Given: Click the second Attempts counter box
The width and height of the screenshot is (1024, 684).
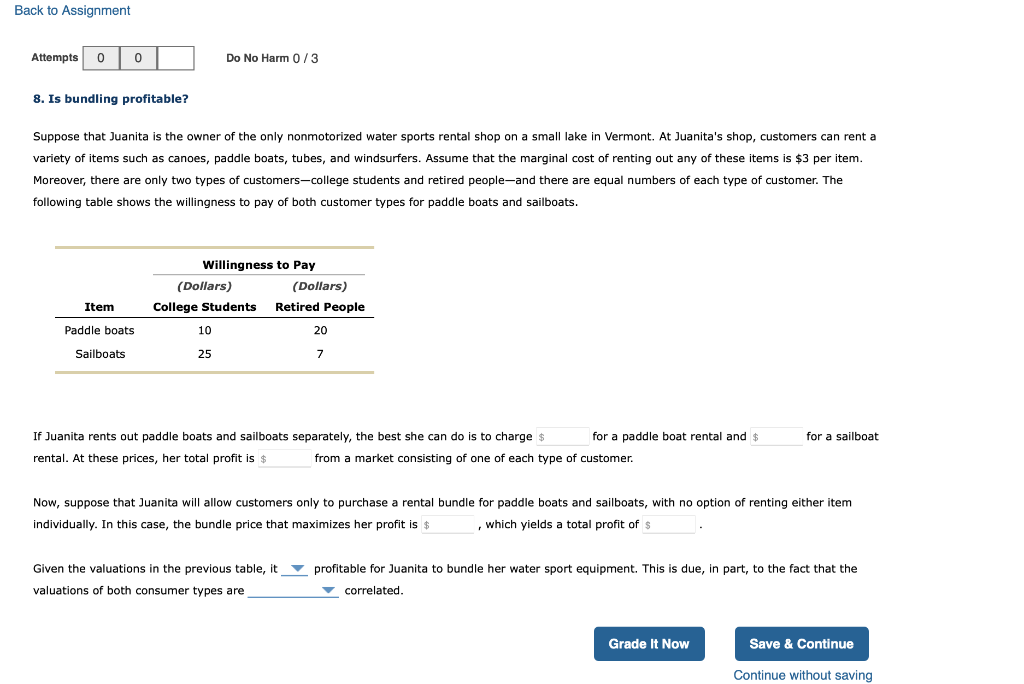Looking at the screenshot, I should 137,57.
